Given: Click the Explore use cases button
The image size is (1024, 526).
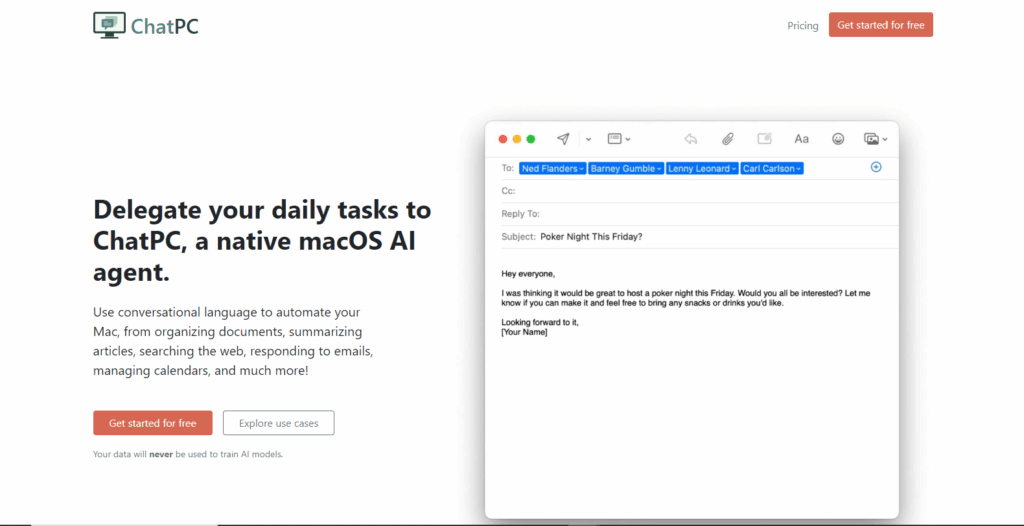Looking at the screenshot, I should pos(279,423).
